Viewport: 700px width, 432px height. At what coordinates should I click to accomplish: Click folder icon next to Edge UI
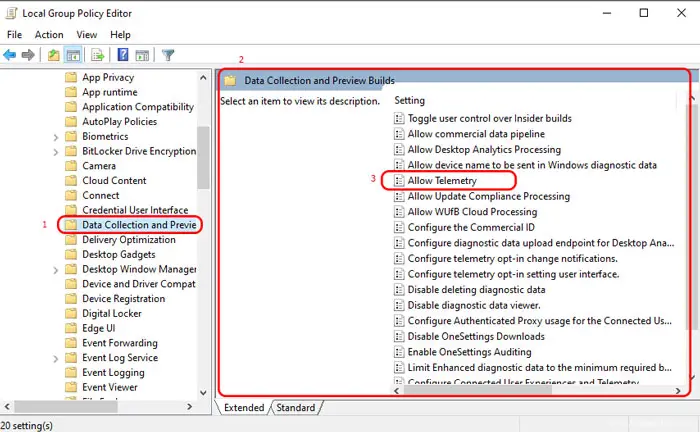pos(71,328)
